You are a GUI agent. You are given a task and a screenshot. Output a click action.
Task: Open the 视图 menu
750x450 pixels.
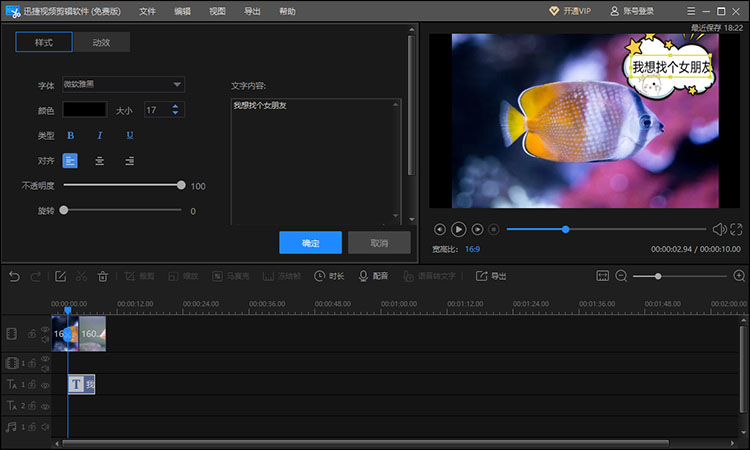217,11
